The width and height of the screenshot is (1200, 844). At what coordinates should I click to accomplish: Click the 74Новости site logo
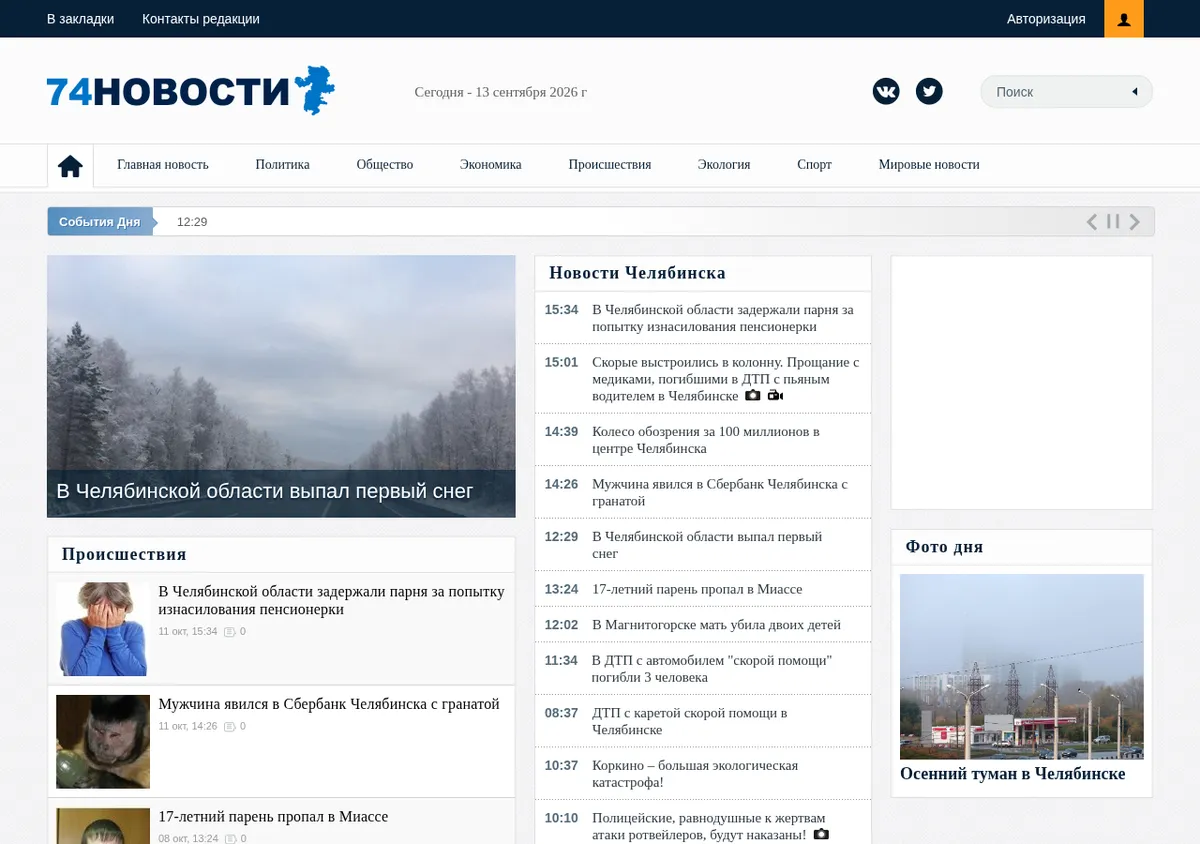click(x=191, y=91)
